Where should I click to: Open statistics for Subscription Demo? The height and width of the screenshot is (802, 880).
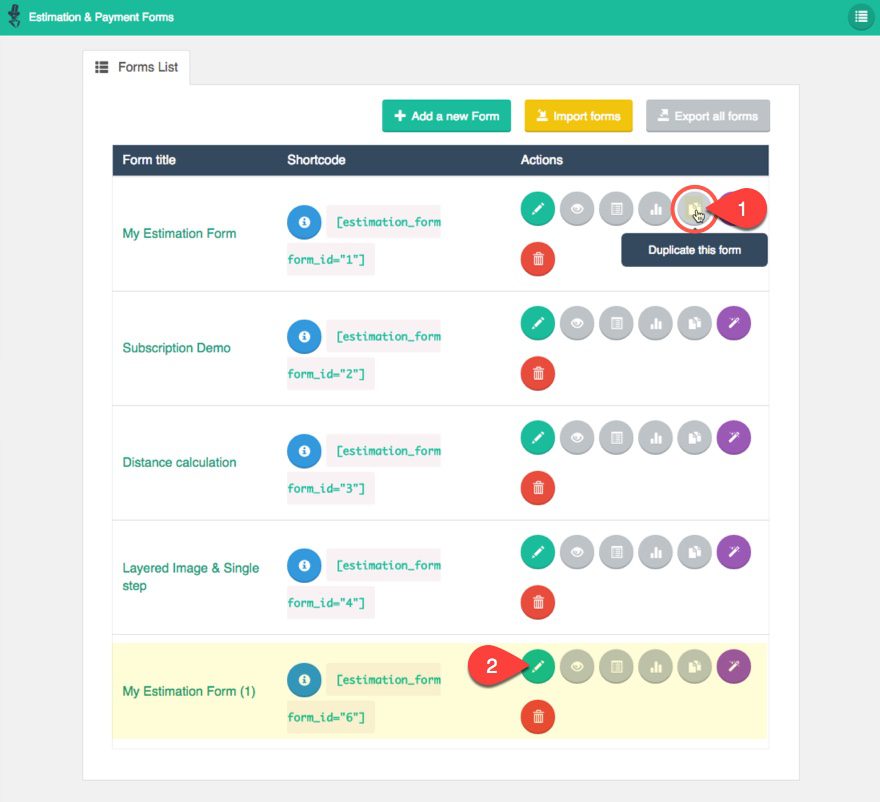tap(655, 323)
